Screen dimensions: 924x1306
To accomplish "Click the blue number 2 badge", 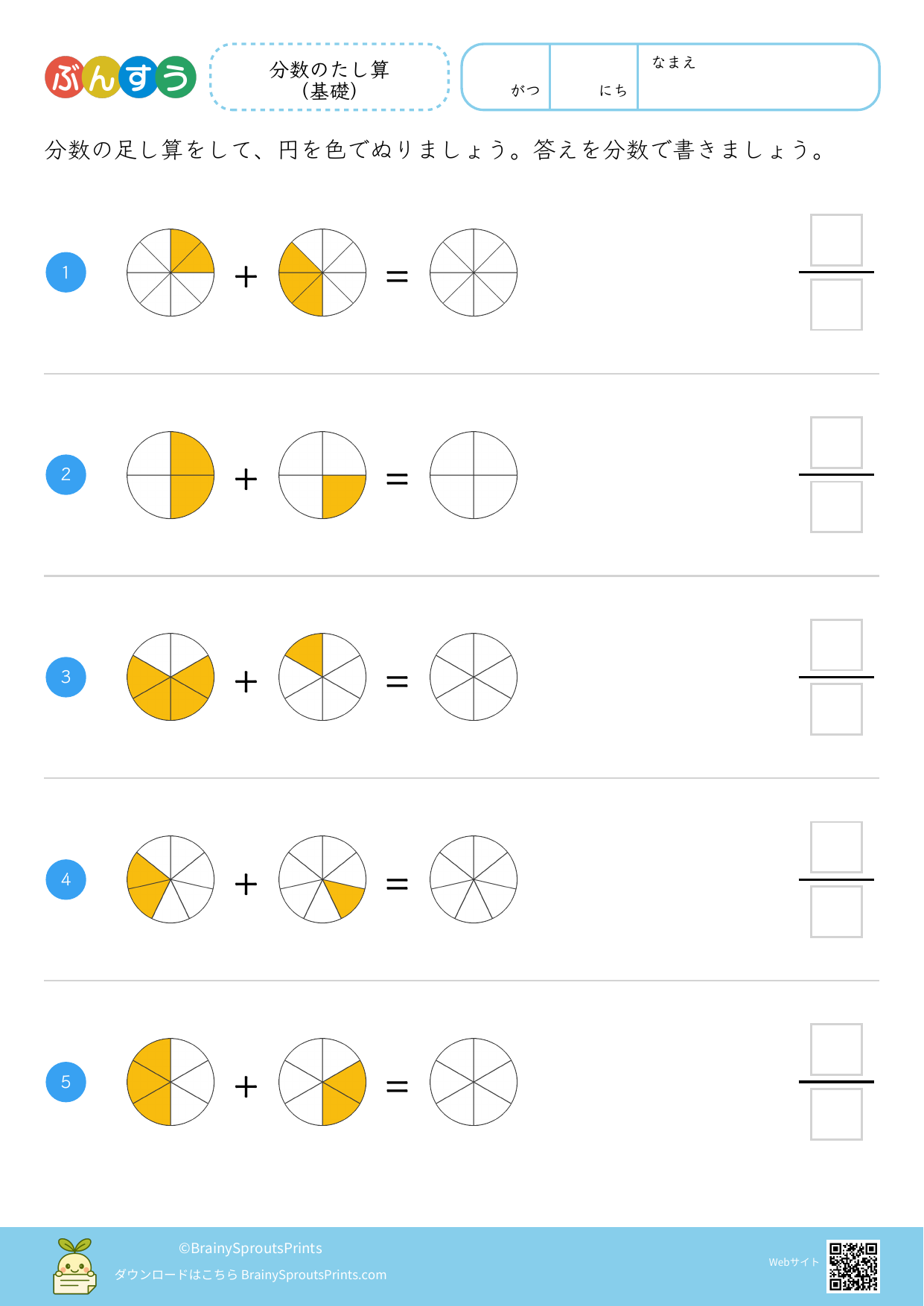I will [66, 475].
